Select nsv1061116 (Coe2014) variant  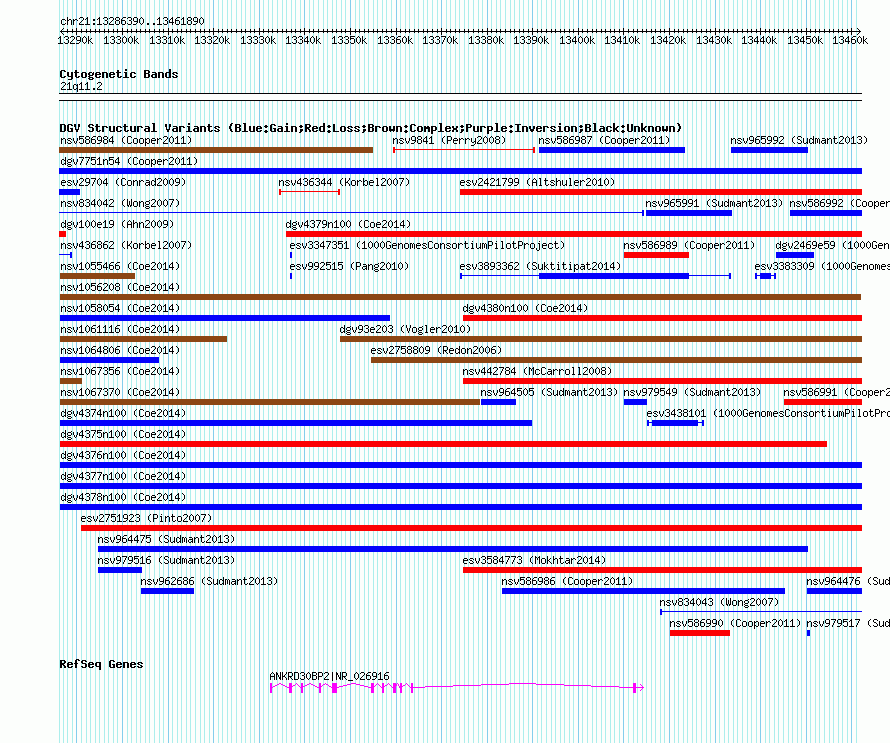pos(143,339)
